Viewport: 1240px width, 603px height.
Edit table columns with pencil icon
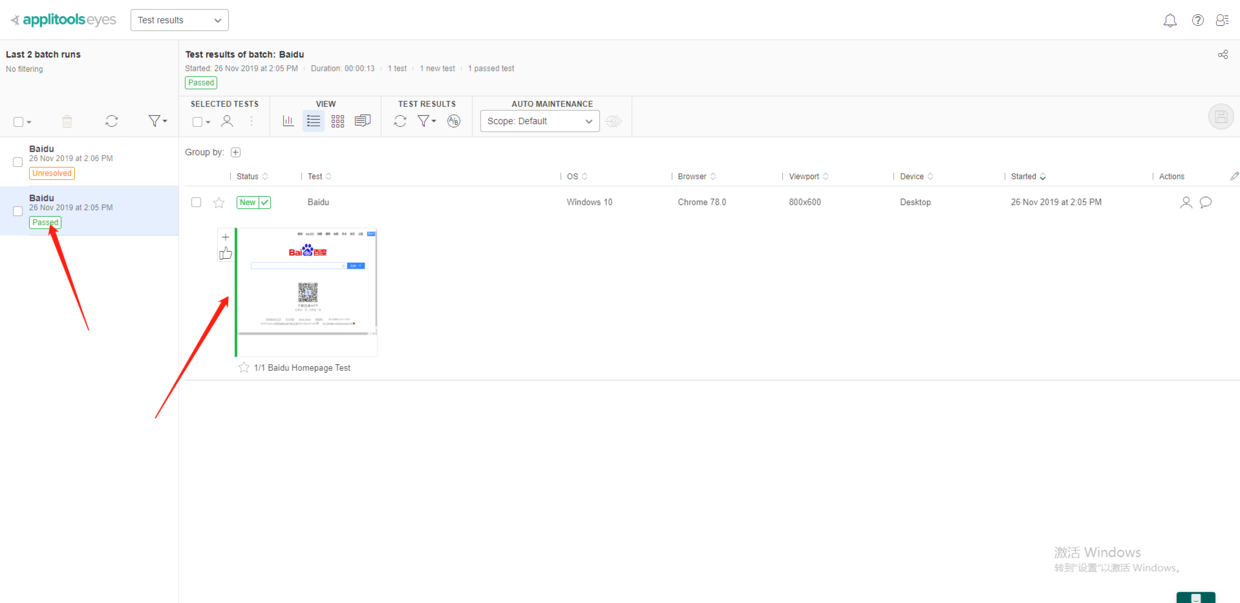tap(1234, 176)
